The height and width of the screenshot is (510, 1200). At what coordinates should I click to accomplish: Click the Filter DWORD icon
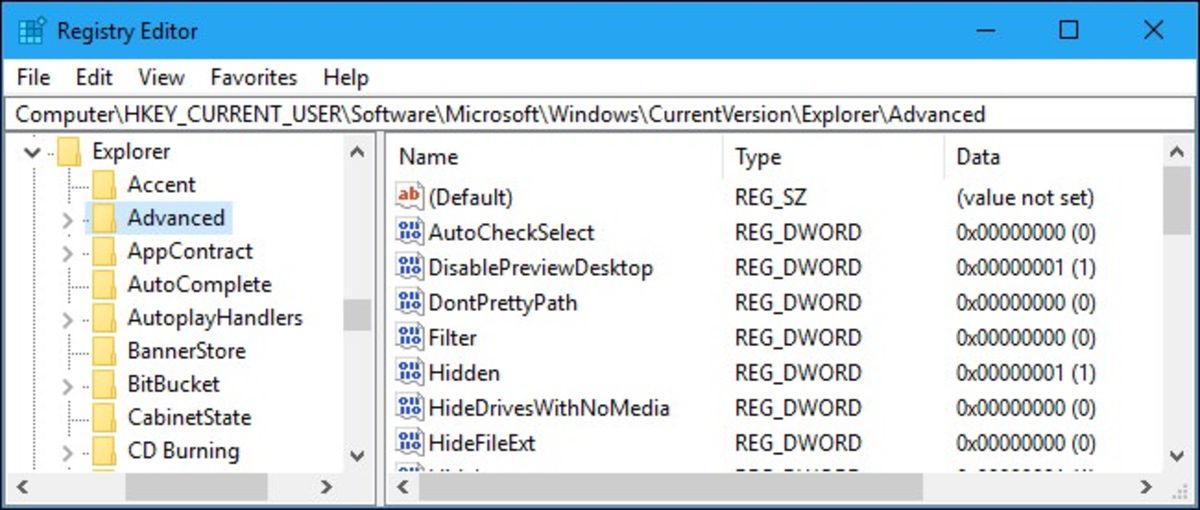pos(410,337)
